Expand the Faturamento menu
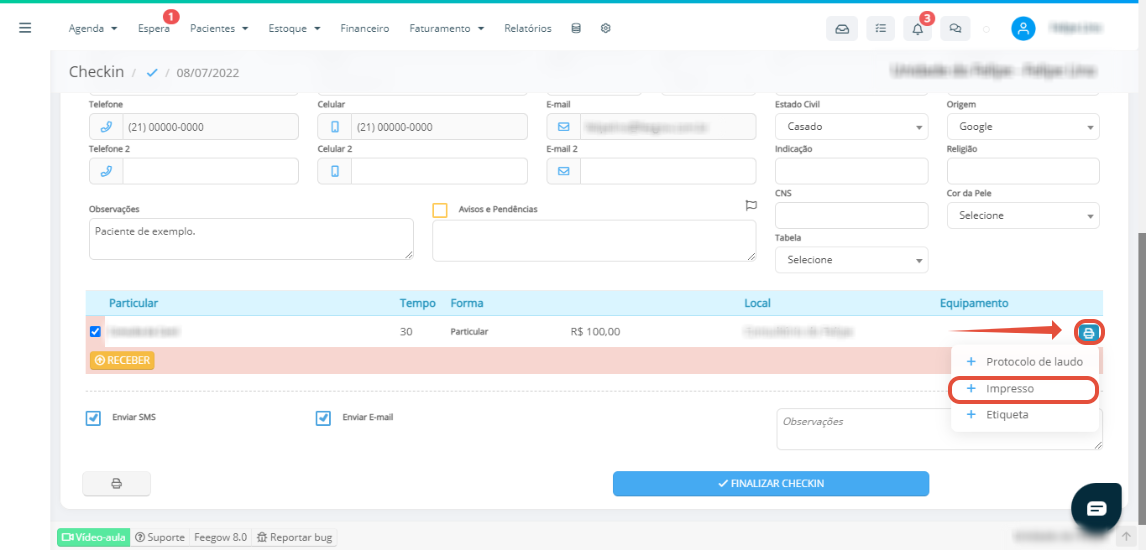 coord(447,28)
